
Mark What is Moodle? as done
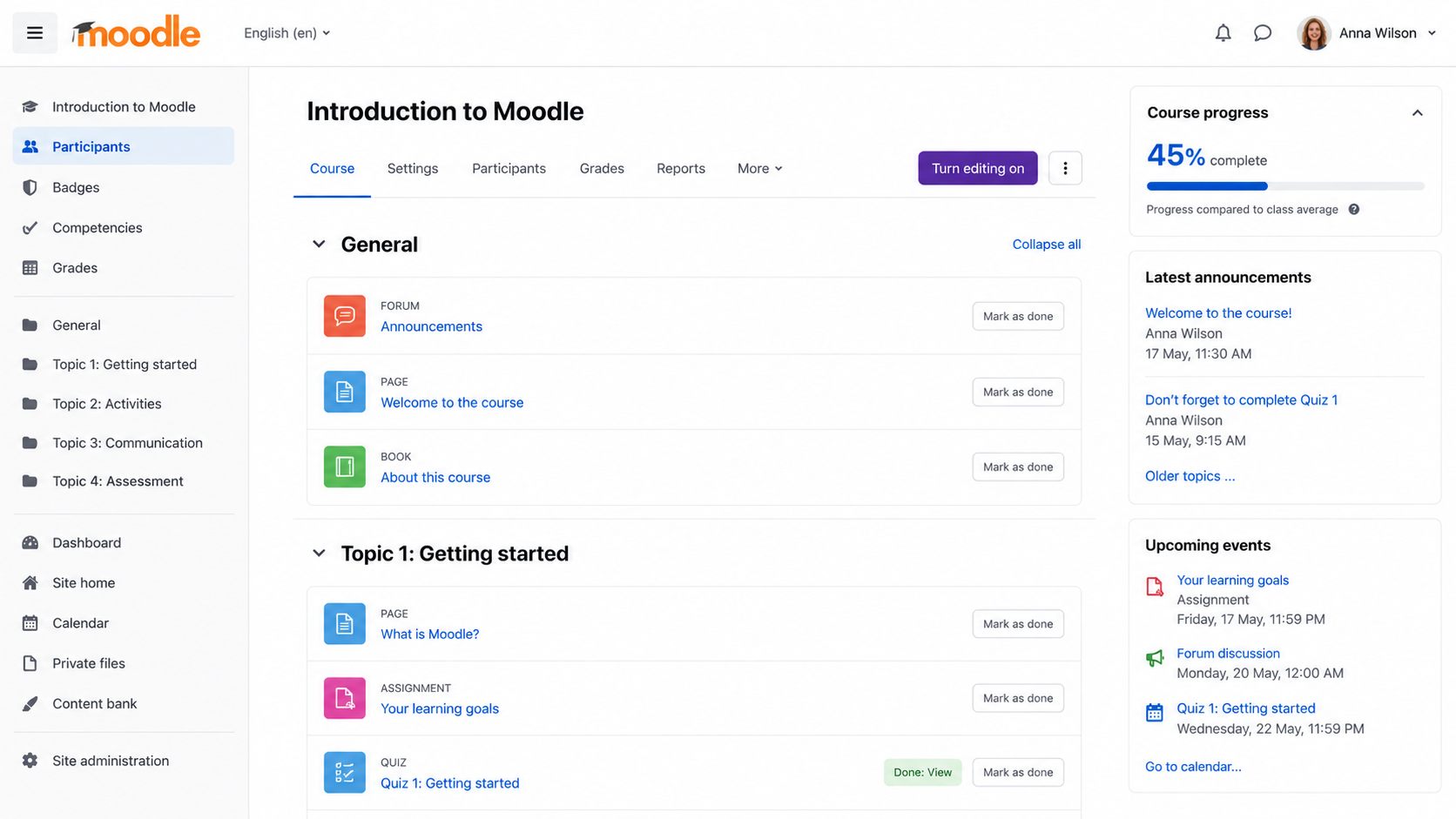(1018, 624)
